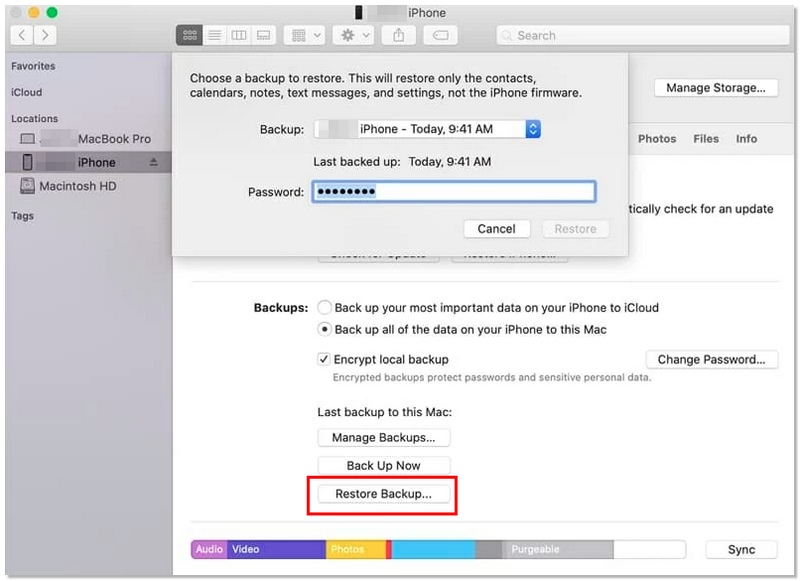Image resolution: width=800 pixels, height=581 pixels.
Task: Enable backing up important data to iCloud
Action: point(325,308)
